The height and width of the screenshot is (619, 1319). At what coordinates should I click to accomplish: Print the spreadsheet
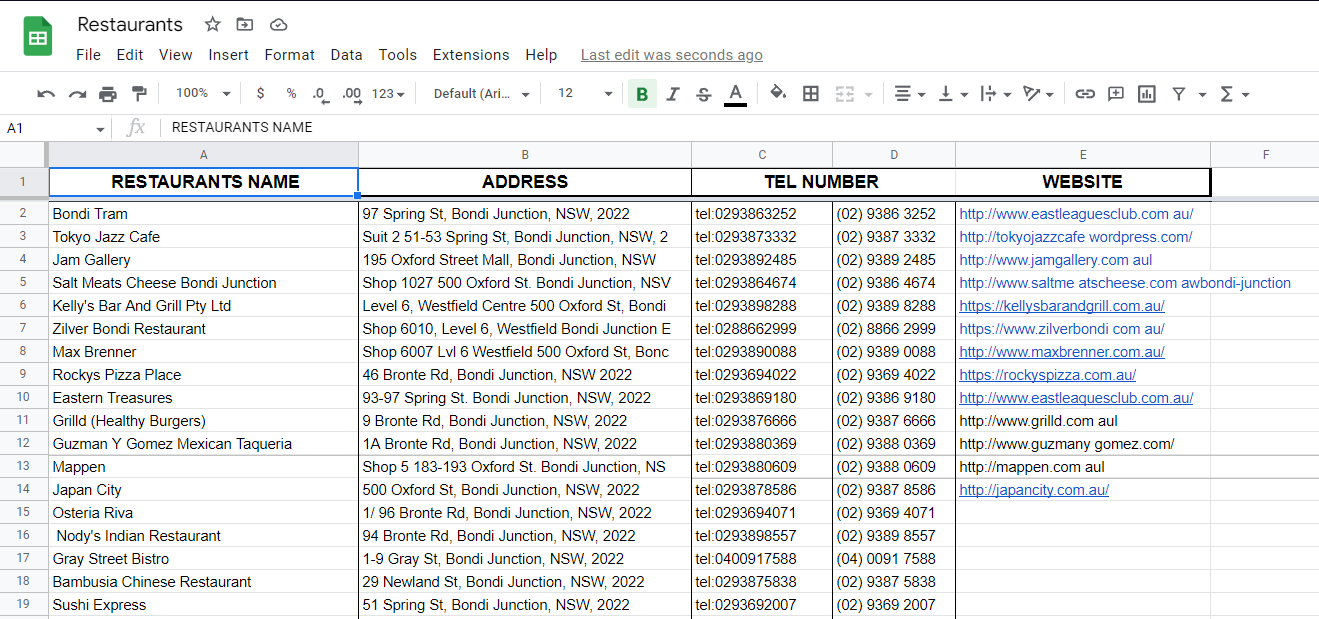point(108,94)
